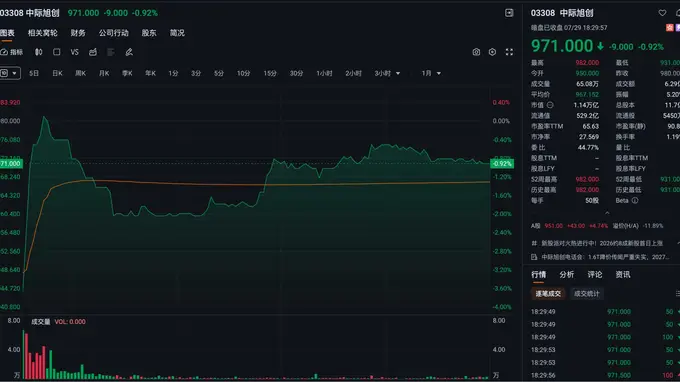
Task: Open the 新股派对火热进行中 news link
Action: 602,243
